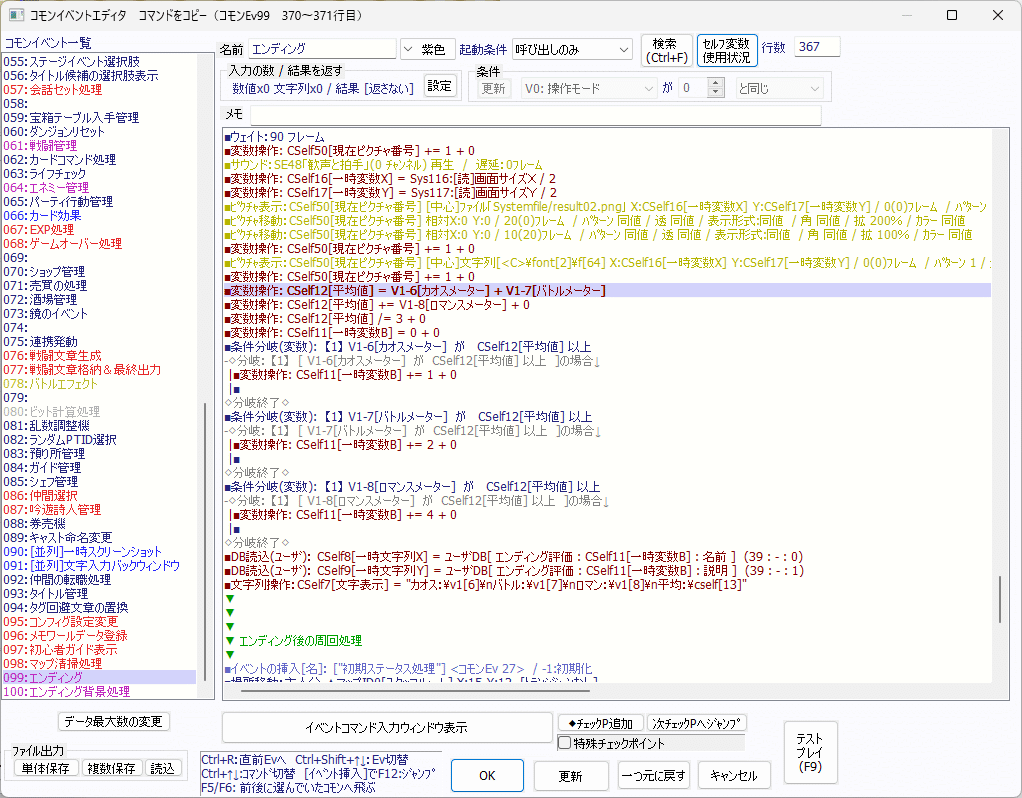
Task: Click the 更新 button beside the 条件 variable
Action: click(493, 88)
